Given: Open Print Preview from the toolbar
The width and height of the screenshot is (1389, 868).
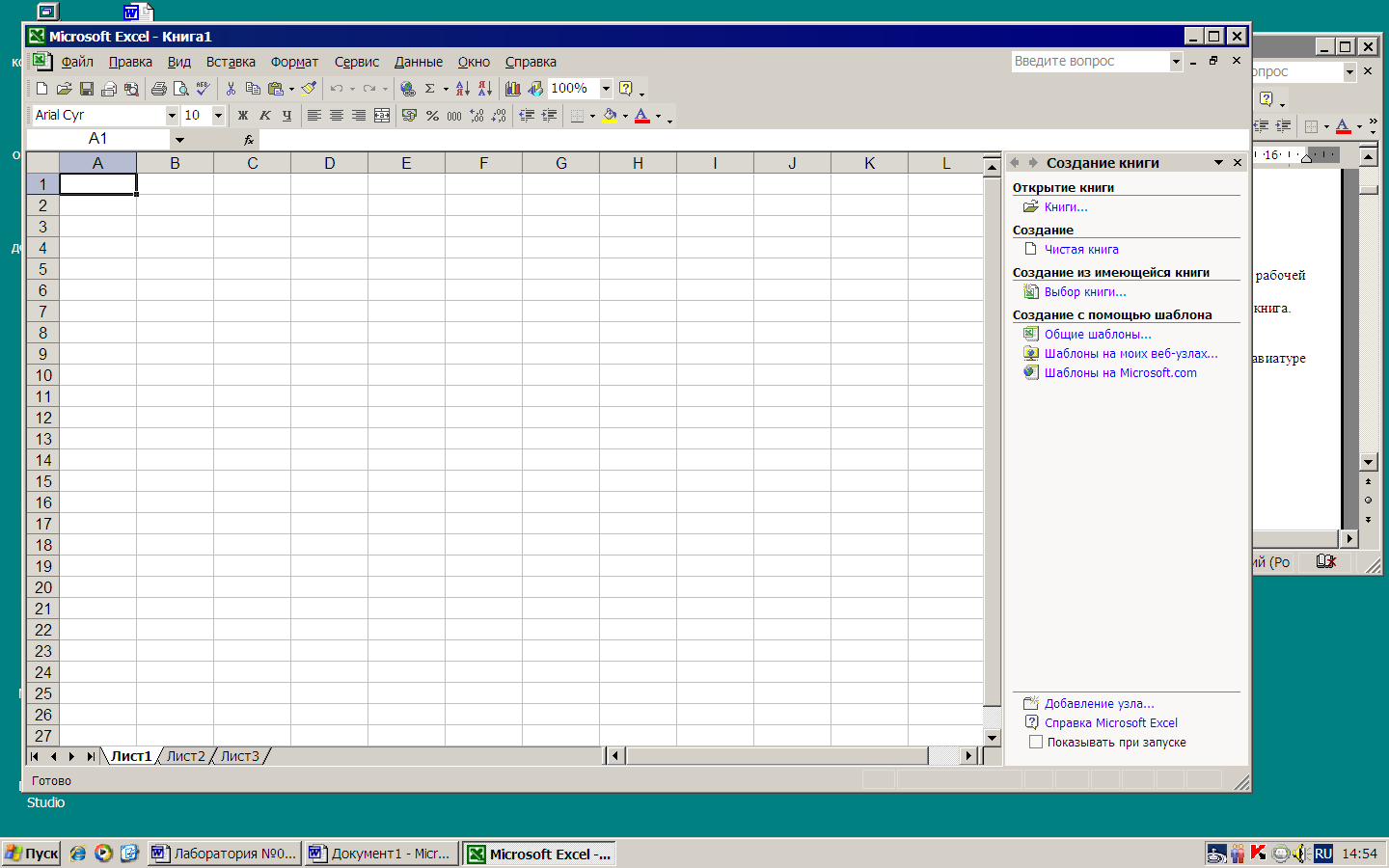Looking at the screenshot, I should (180, 89).
